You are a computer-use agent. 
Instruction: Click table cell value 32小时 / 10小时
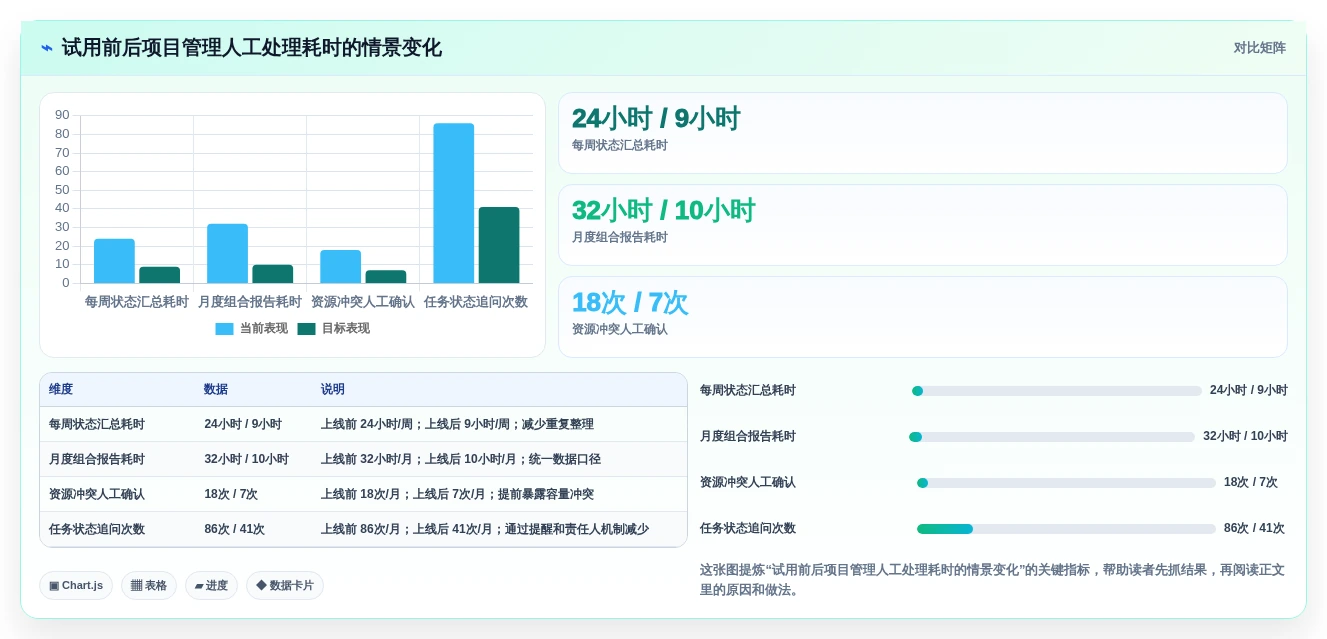coord(247,459)
